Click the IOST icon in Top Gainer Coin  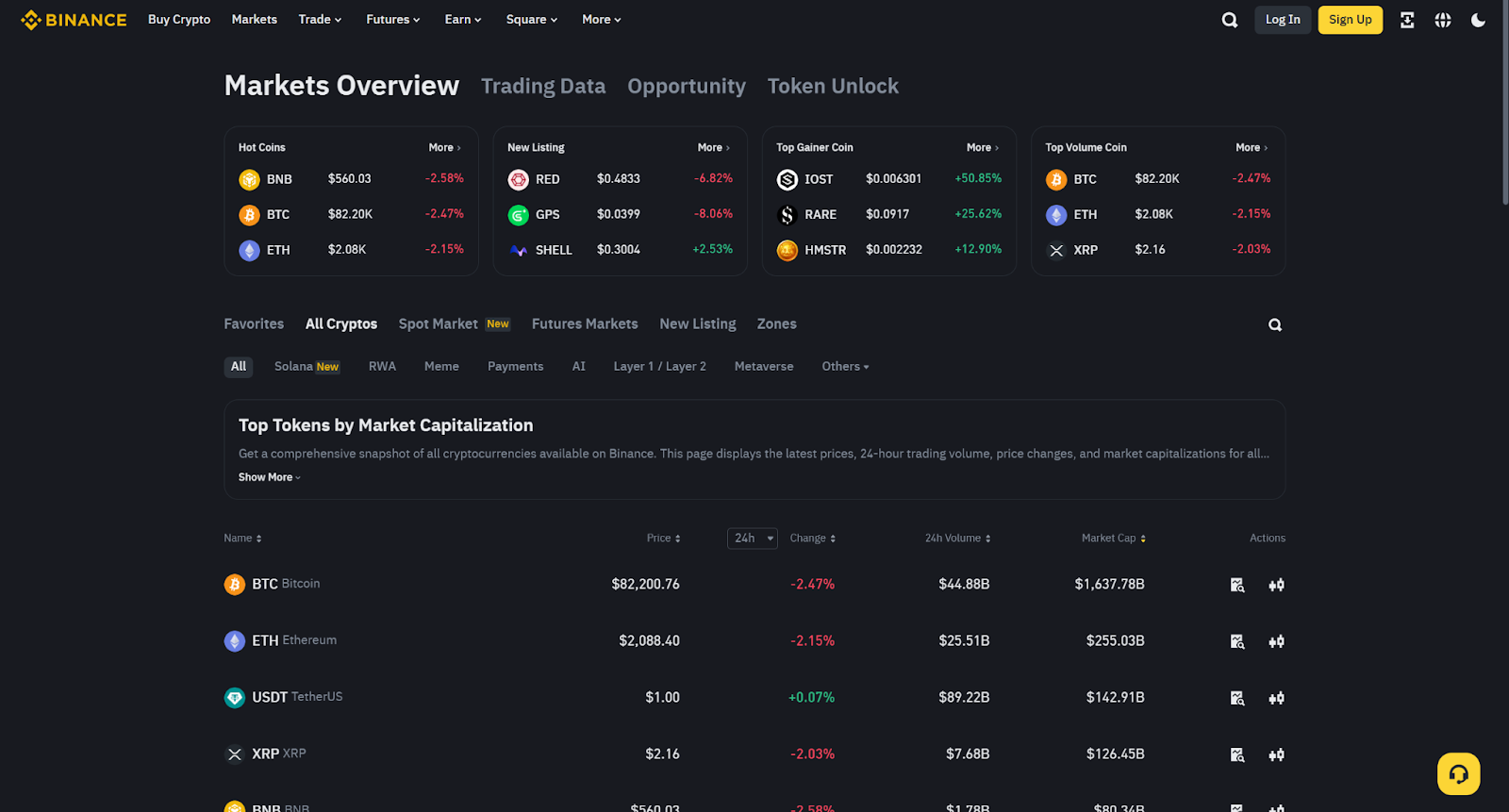click(787, 179)
